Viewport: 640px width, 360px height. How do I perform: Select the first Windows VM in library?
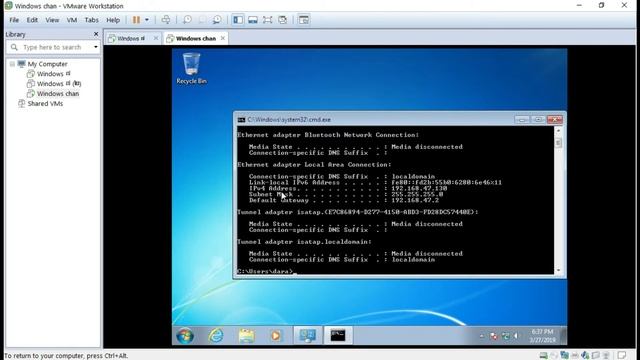pos(50,74)
